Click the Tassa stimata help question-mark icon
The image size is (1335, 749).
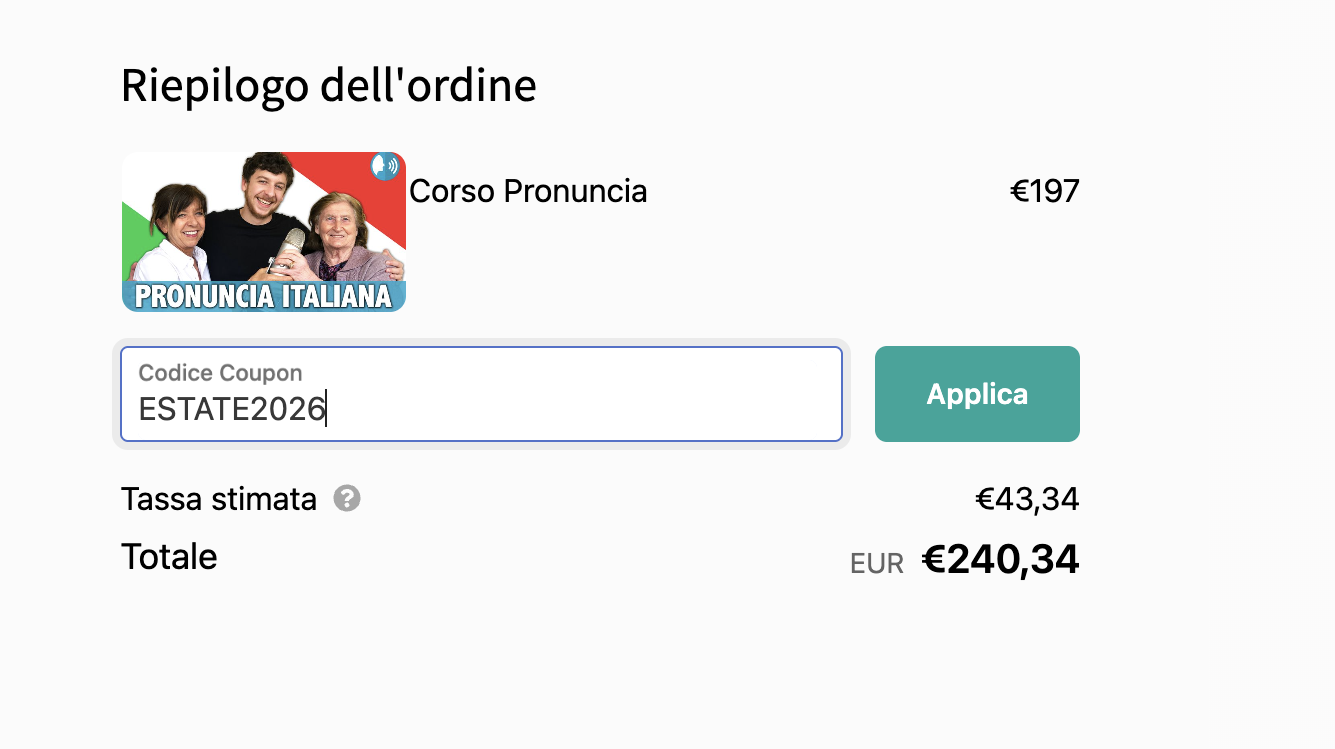347,498
